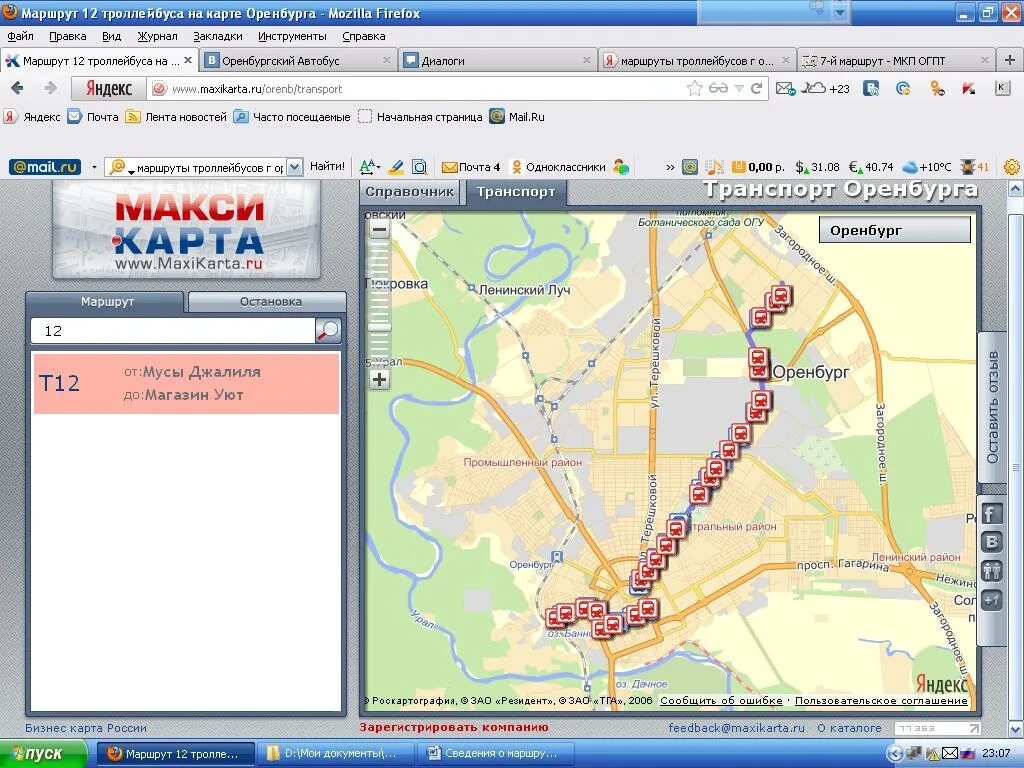
Task: Open the Mail.ru toolbar settings gear
Action: coord(1012,167)
